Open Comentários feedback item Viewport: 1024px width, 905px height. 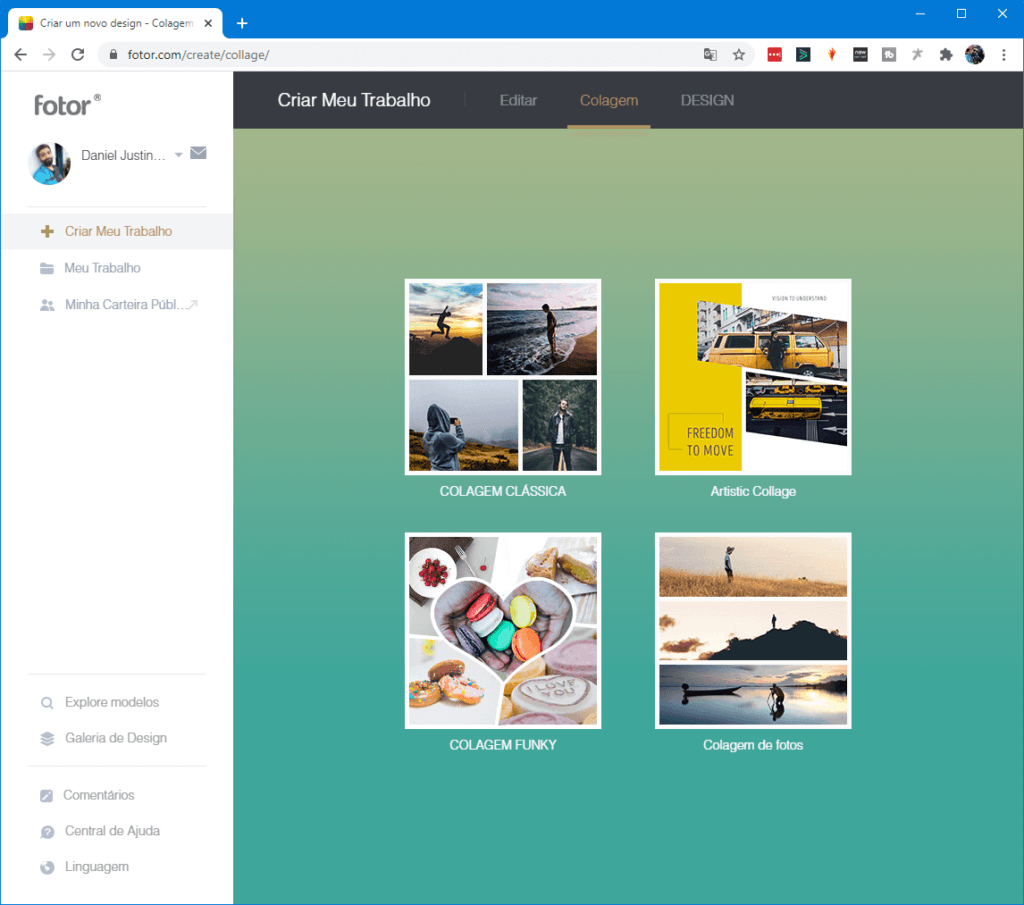[x=98, y=795]
